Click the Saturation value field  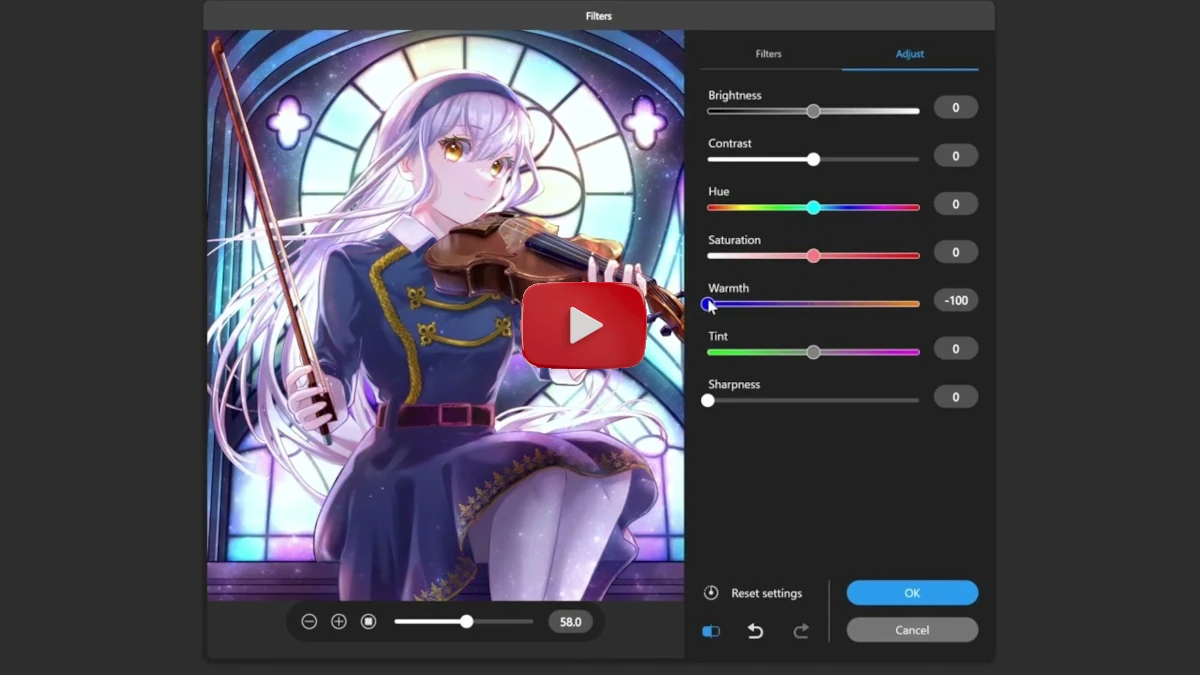956,252
